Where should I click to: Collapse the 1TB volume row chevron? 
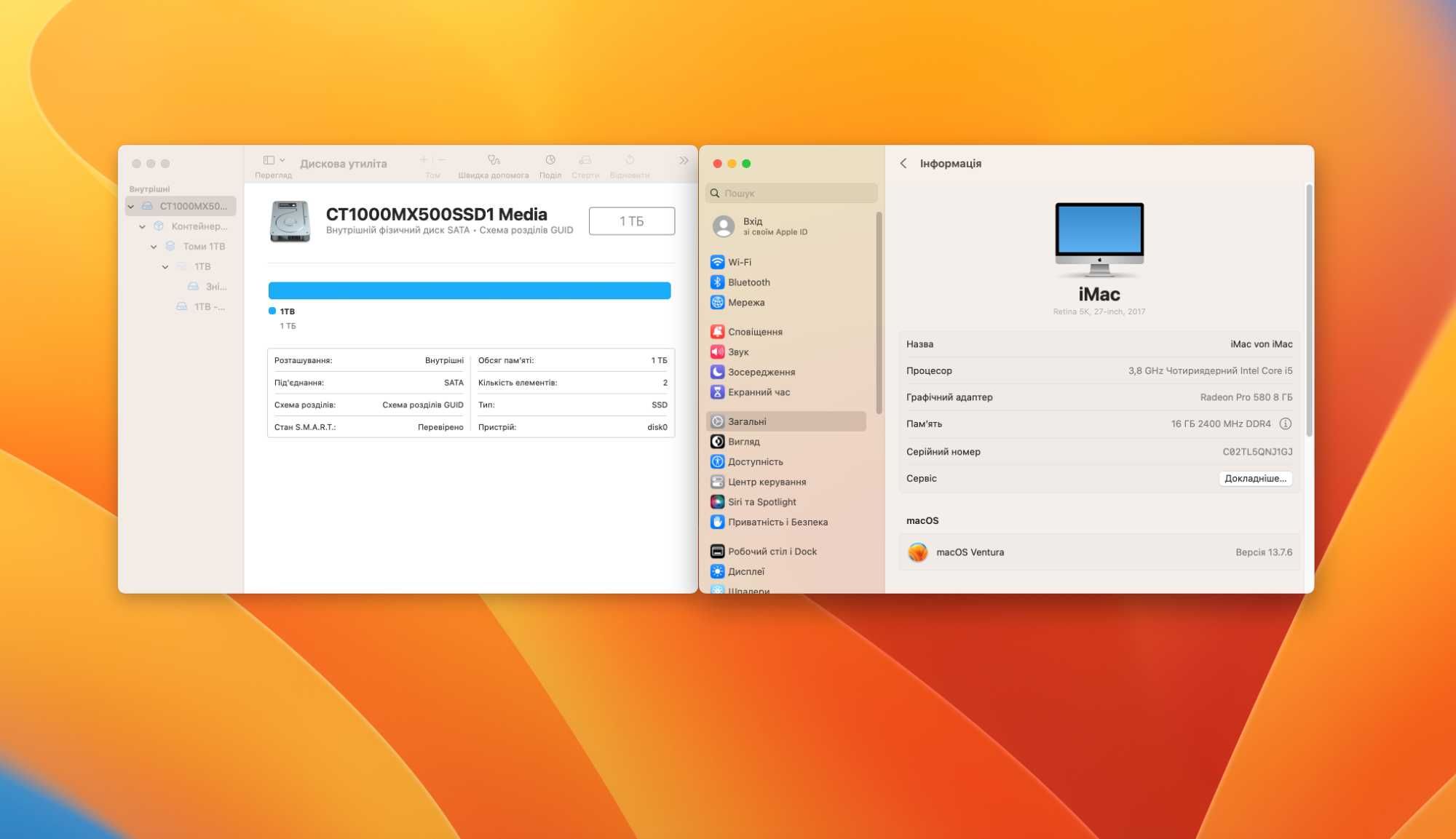point(166,267)
